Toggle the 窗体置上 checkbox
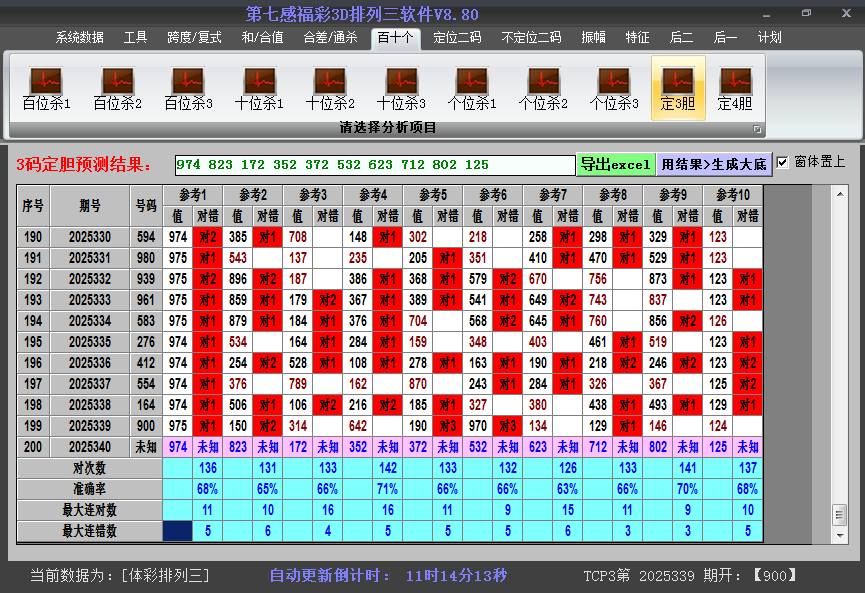Screen dimensions: 865x593 coord(783,162)
